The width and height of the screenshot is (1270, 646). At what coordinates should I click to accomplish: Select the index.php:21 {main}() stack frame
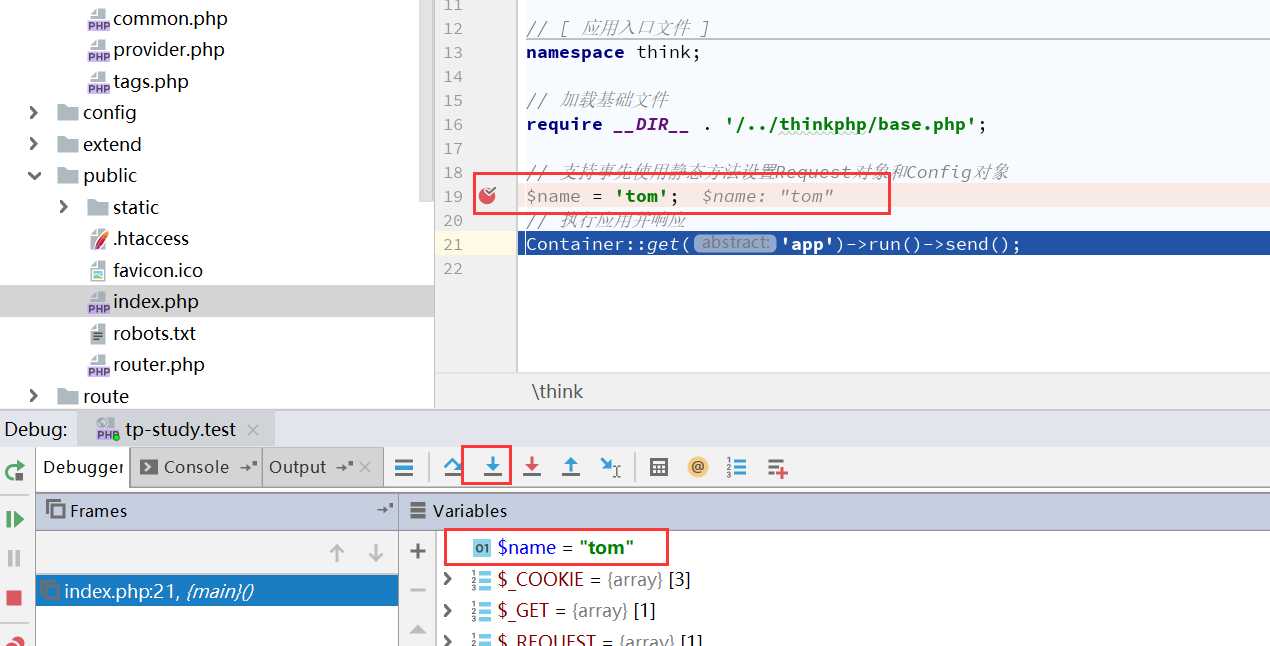click(x=217, y=591)
